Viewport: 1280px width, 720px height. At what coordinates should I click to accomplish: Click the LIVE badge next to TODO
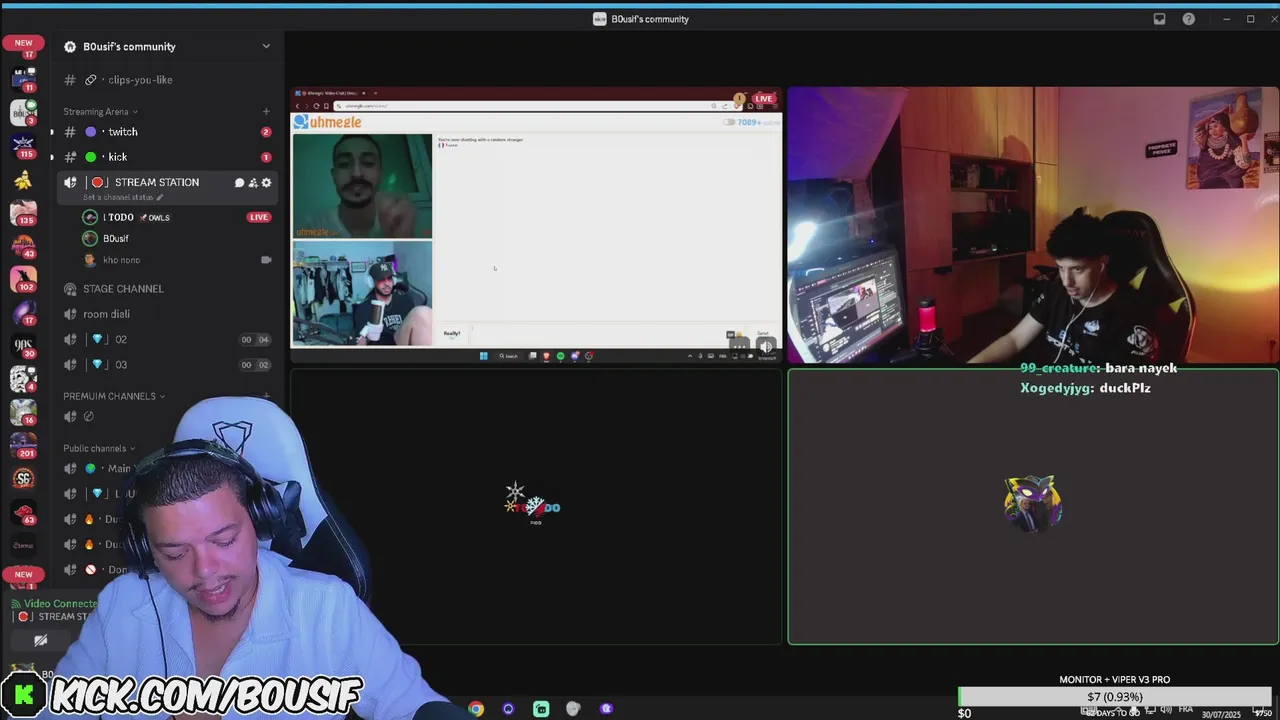coord(259,217)
